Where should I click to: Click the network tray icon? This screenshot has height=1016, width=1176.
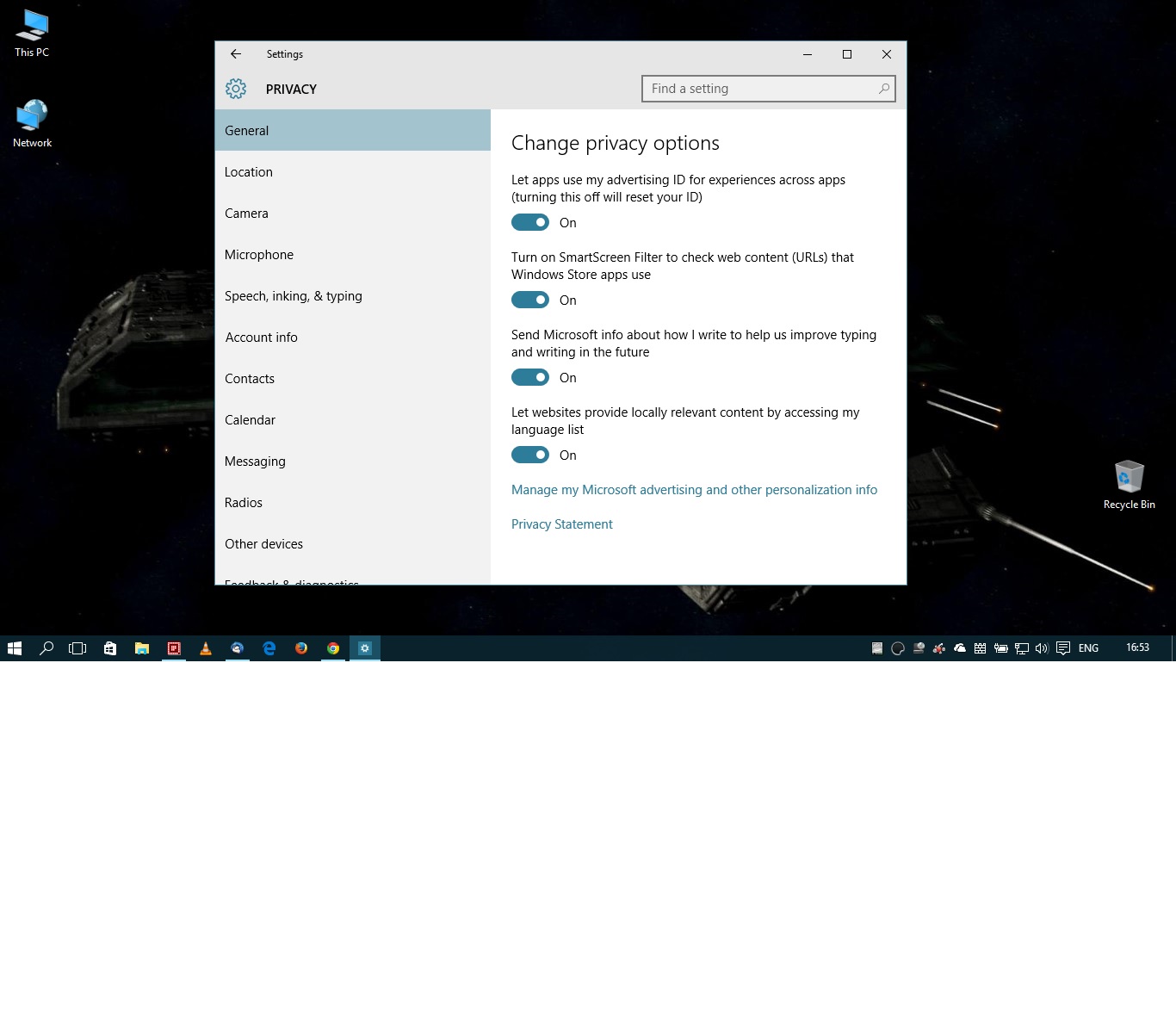point(1022,648)
